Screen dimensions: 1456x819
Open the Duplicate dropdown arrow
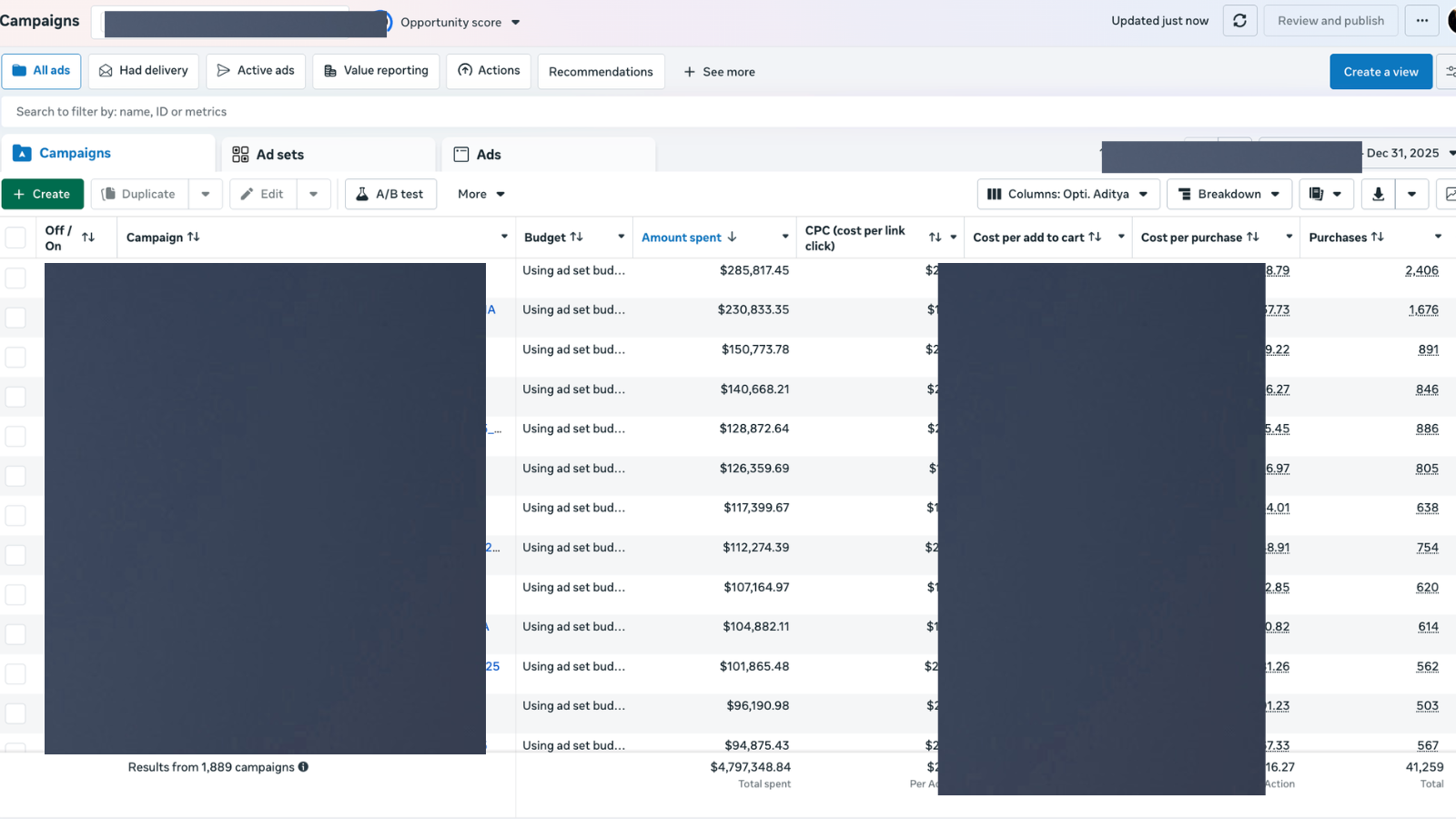click(206, 194)
